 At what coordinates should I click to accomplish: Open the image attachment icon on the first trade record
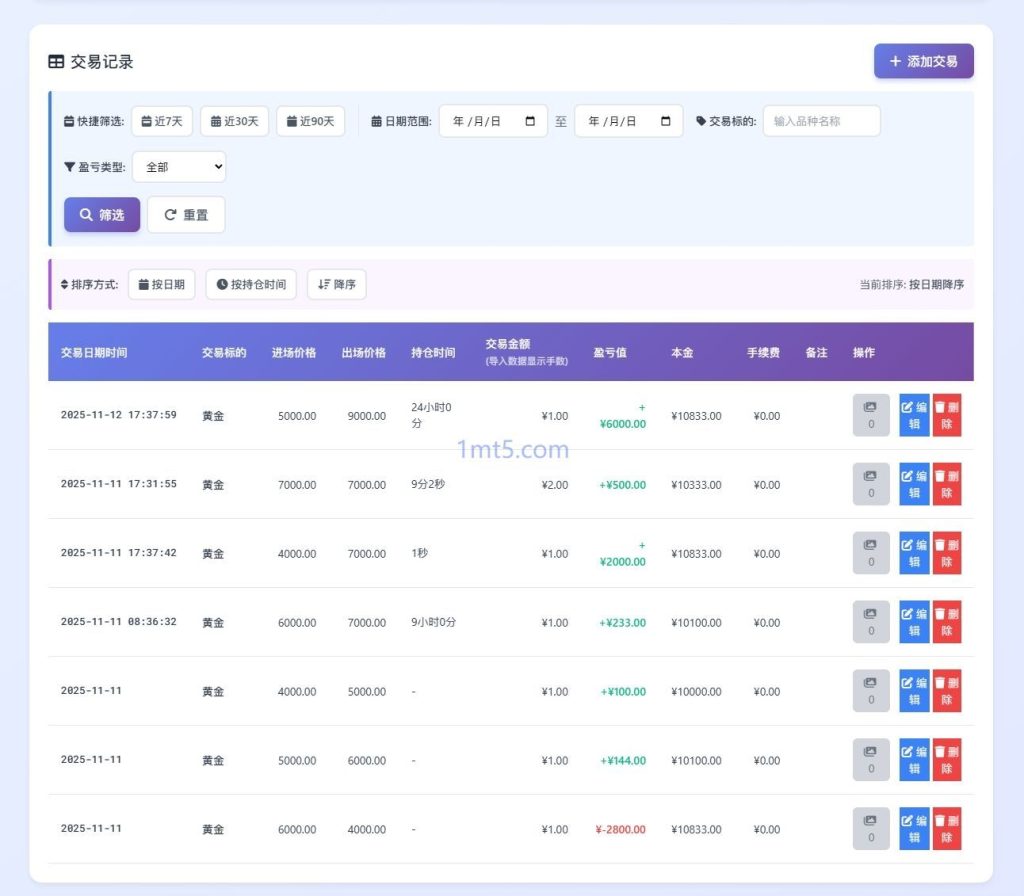click(869, 414)
